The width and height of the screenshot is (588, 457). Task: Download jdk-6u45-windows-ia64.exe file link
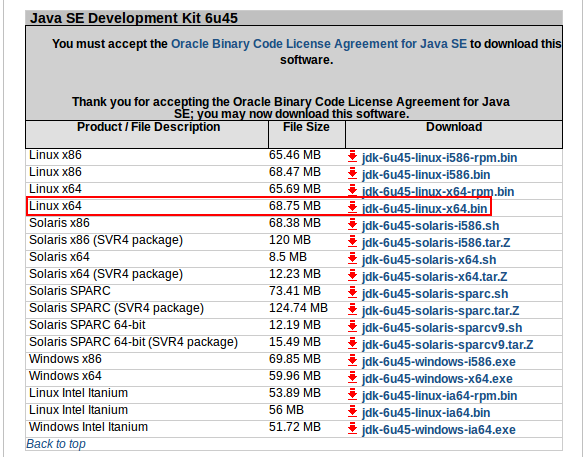click(439, 430)
